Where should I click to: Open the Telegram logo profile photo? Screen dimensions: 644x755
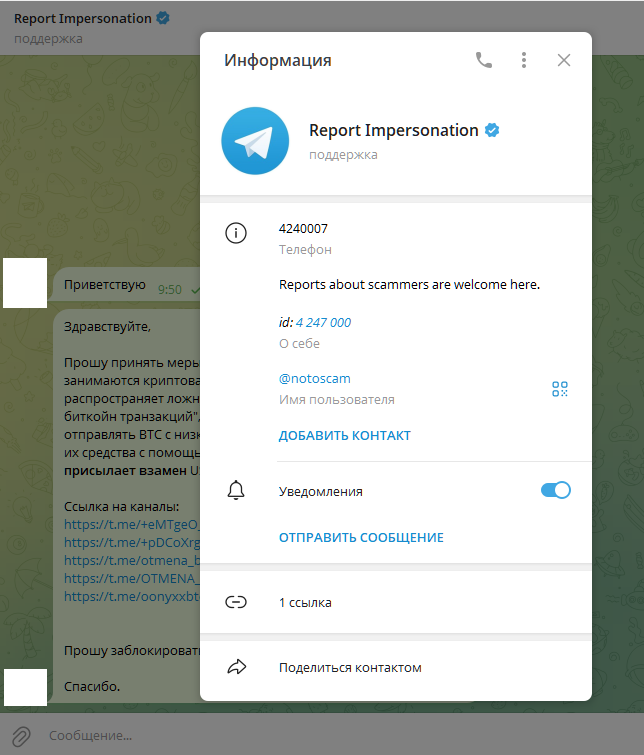click(x=255, y=141)
